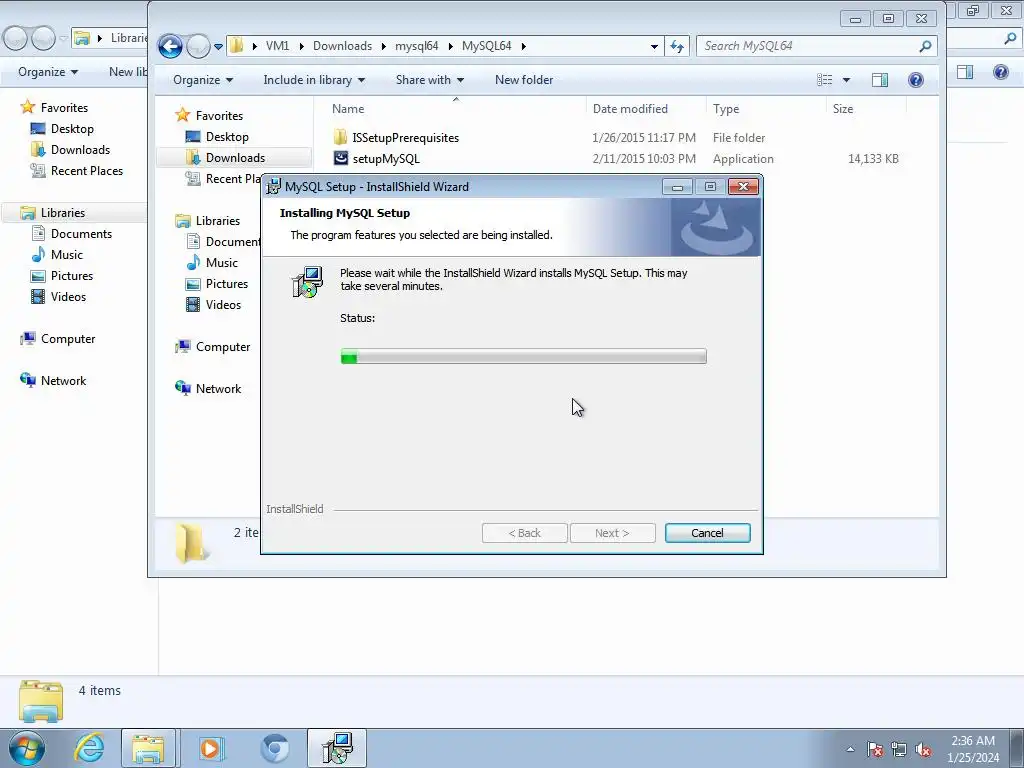Open Windows Explorer taskbar button

tap(148, 748)
